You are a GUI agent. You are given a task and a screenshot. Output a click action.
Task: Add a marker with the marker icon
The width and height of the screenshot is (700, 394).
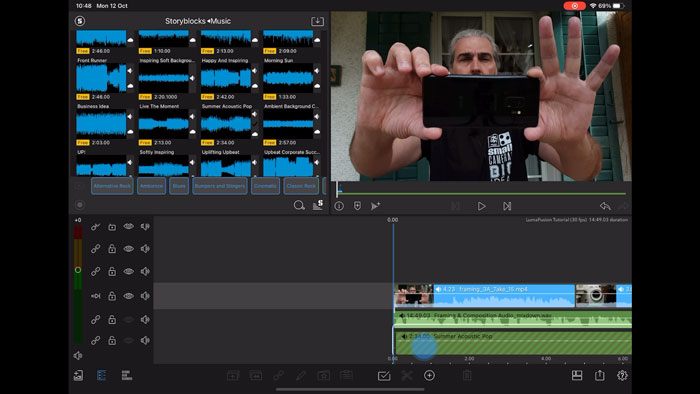coord(357,206)
